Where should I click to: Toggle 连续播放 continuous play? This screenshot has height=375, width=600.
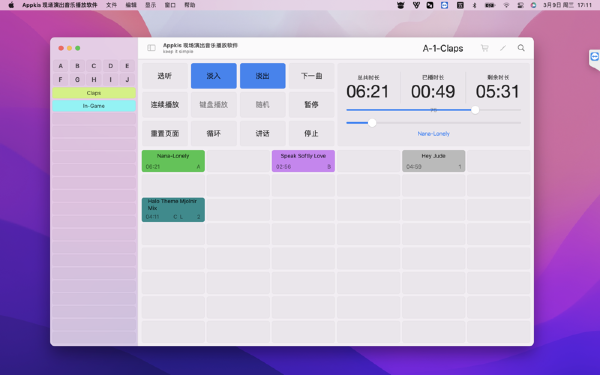tap(165, 104)
